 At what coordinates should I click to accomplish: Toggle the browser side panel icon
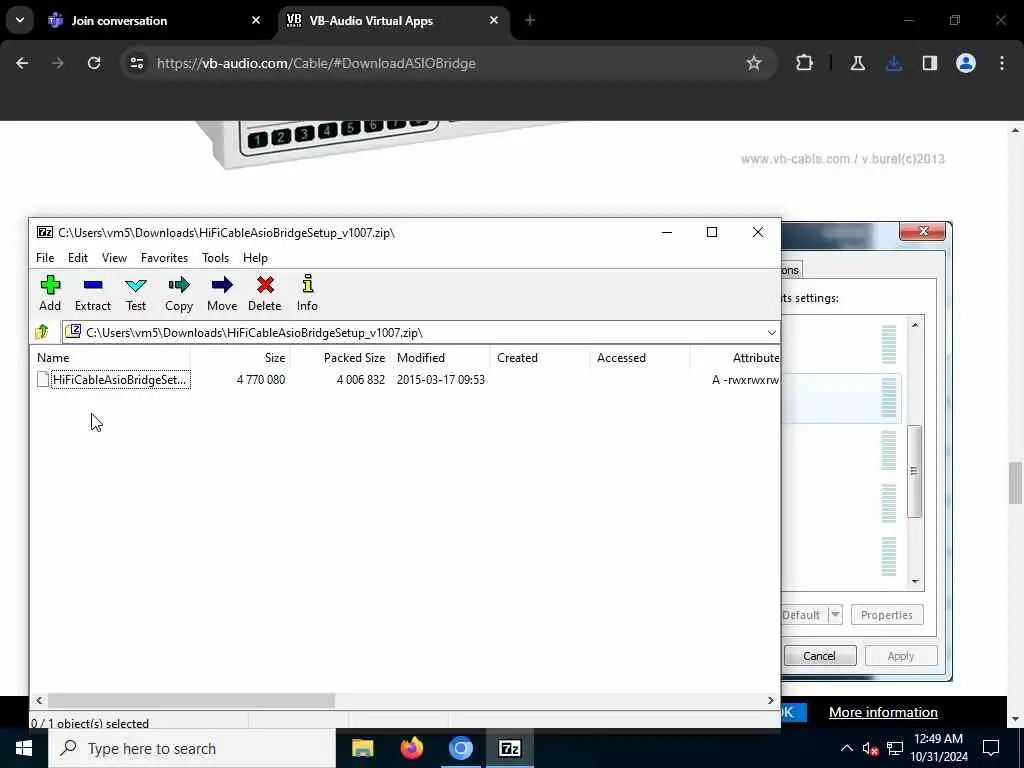click(x=930, y=63)
